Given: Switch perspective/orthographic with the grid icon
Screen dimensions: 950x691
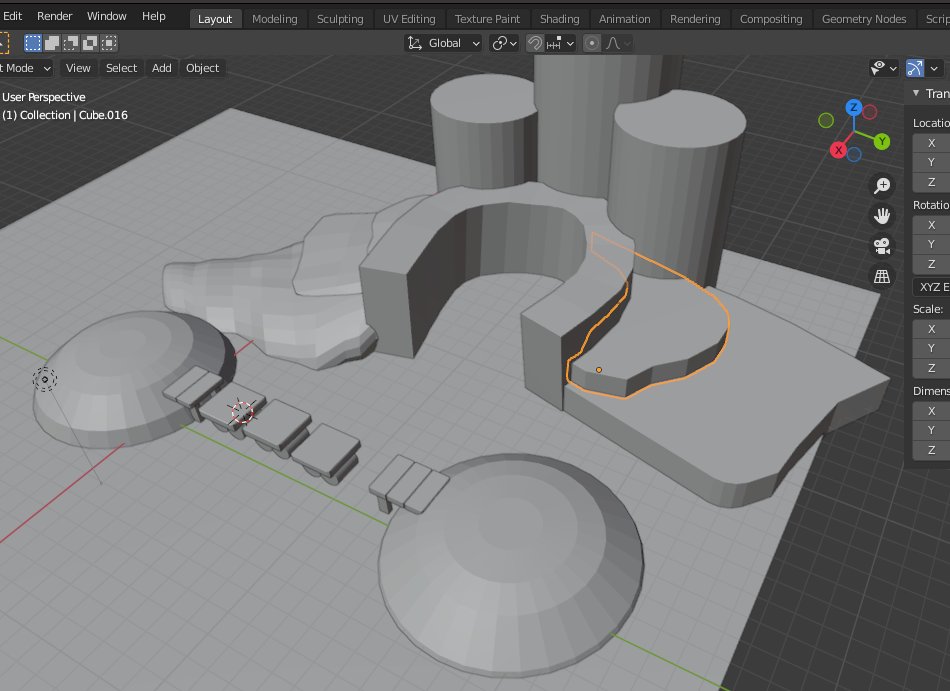Looking at the screenshot, I should tap(882, 277).
